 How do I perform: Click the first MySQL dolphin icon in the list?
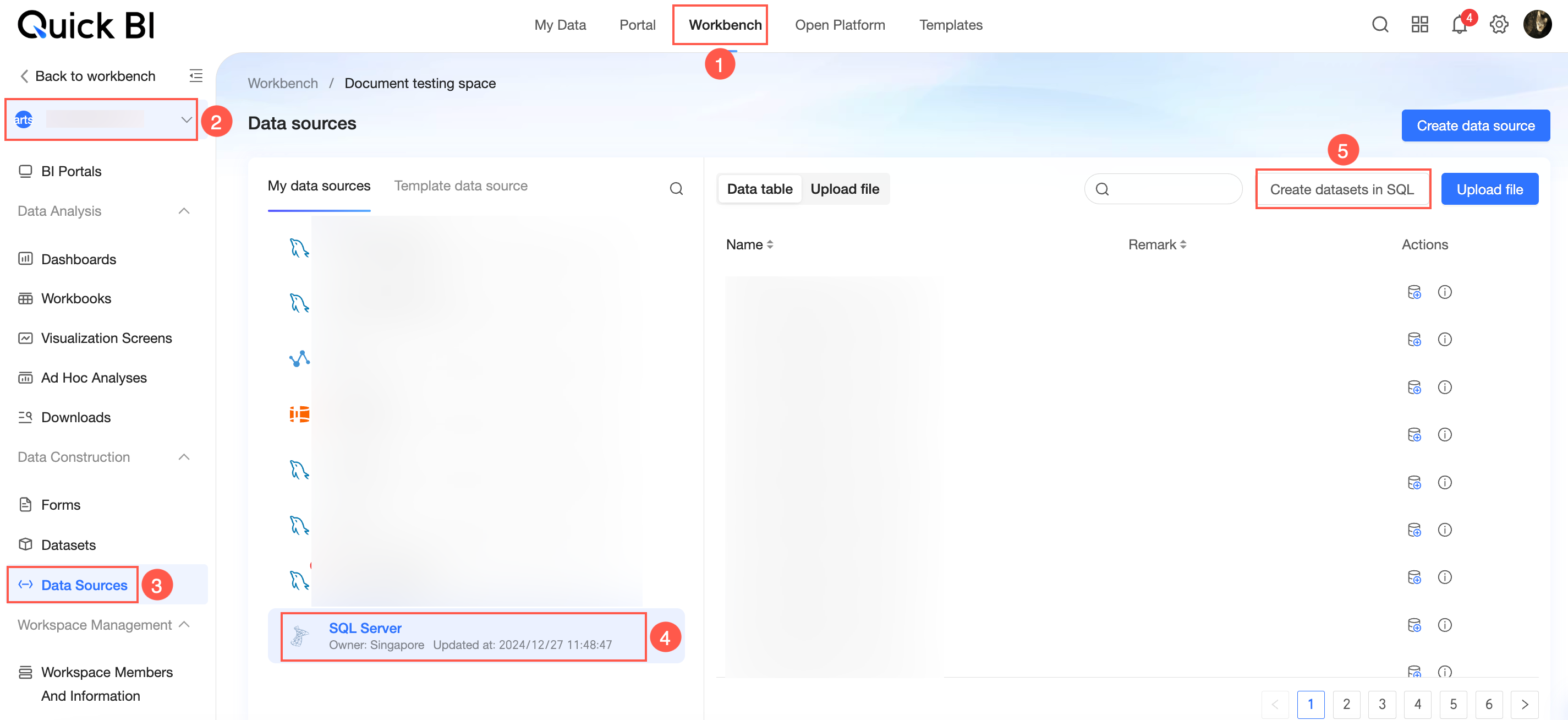(x=299, y=248)
